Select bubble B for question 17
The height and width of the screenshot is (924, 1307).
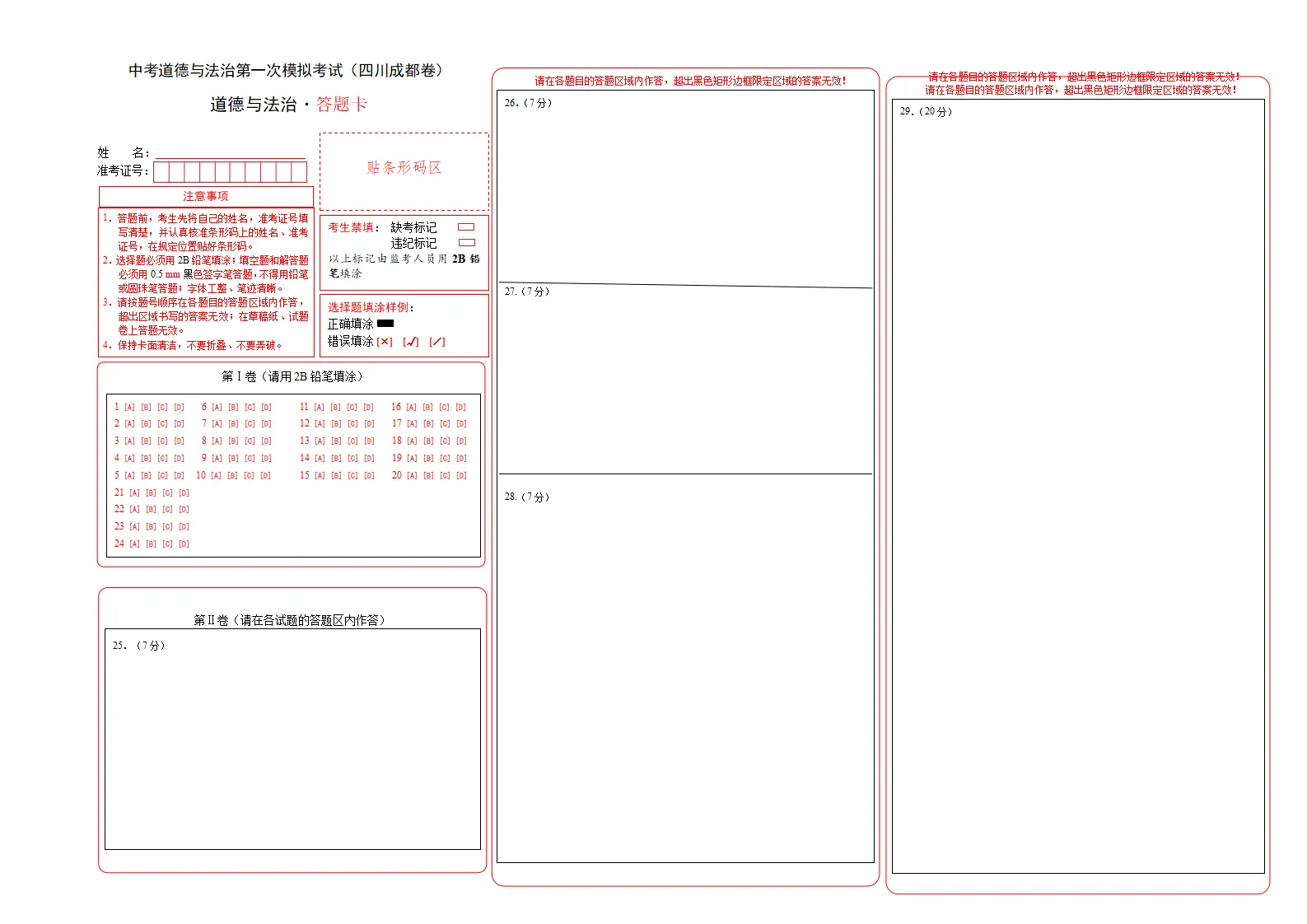click(428, 423)
